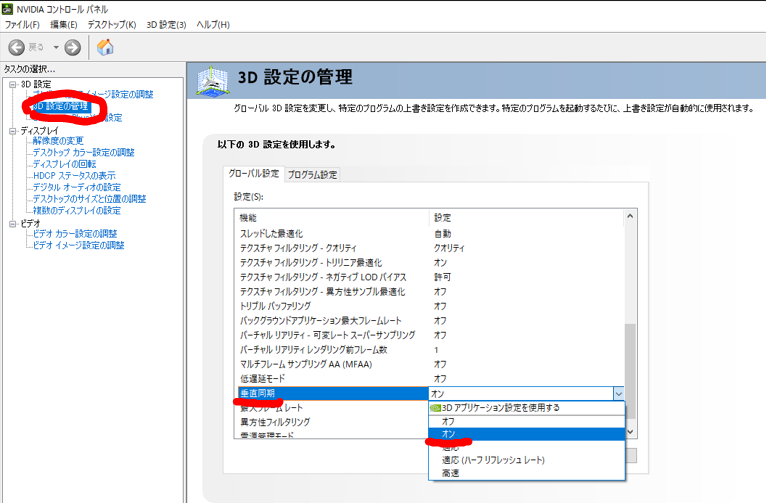Image resolution: width=766 pixels, height=503 pixels.
Task: Select テクスチャ フィルタリング - ネガティブ LOD バイアス row
Action: coord(431,277)
